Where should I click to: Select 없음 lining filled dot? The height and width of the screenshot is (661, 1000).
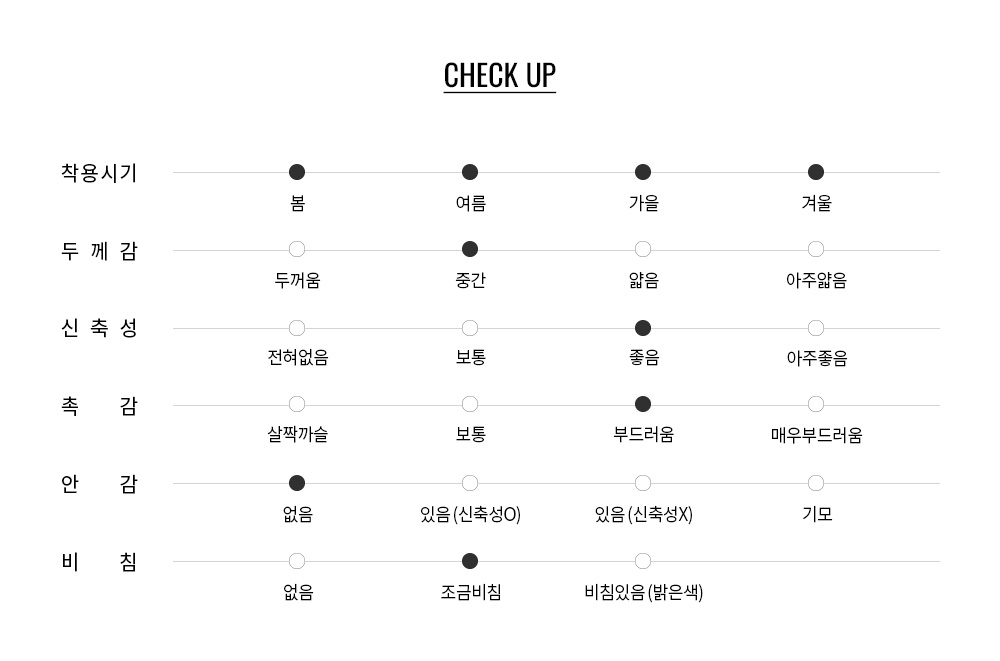(297, 484)
